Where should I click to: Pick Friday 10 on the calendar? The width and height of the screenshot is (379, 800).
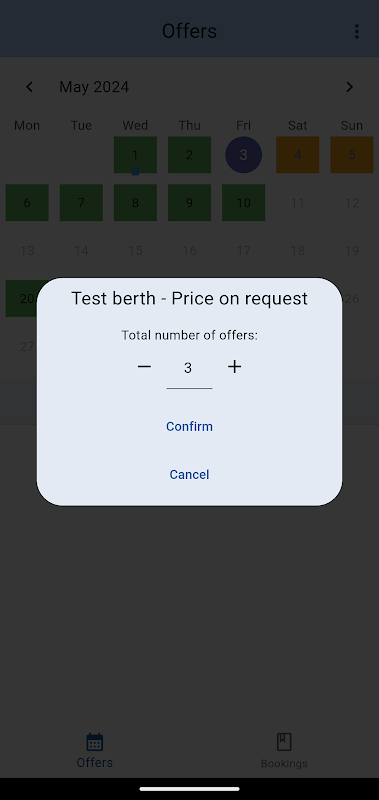pos(243,203)
